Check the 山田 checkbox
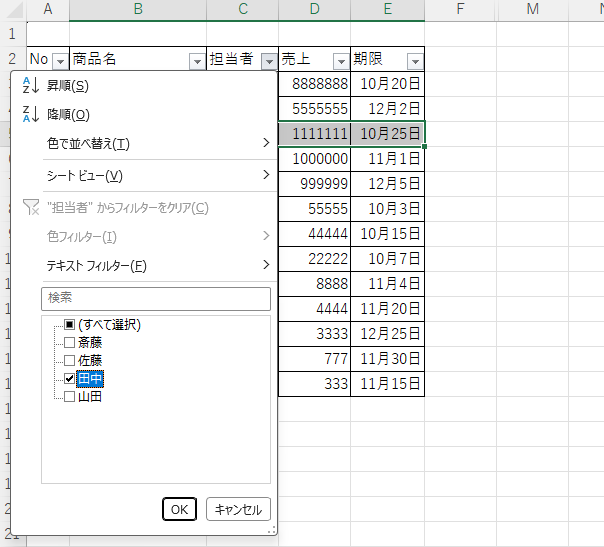This screenshot has height=547, width=604. point(69,397)
